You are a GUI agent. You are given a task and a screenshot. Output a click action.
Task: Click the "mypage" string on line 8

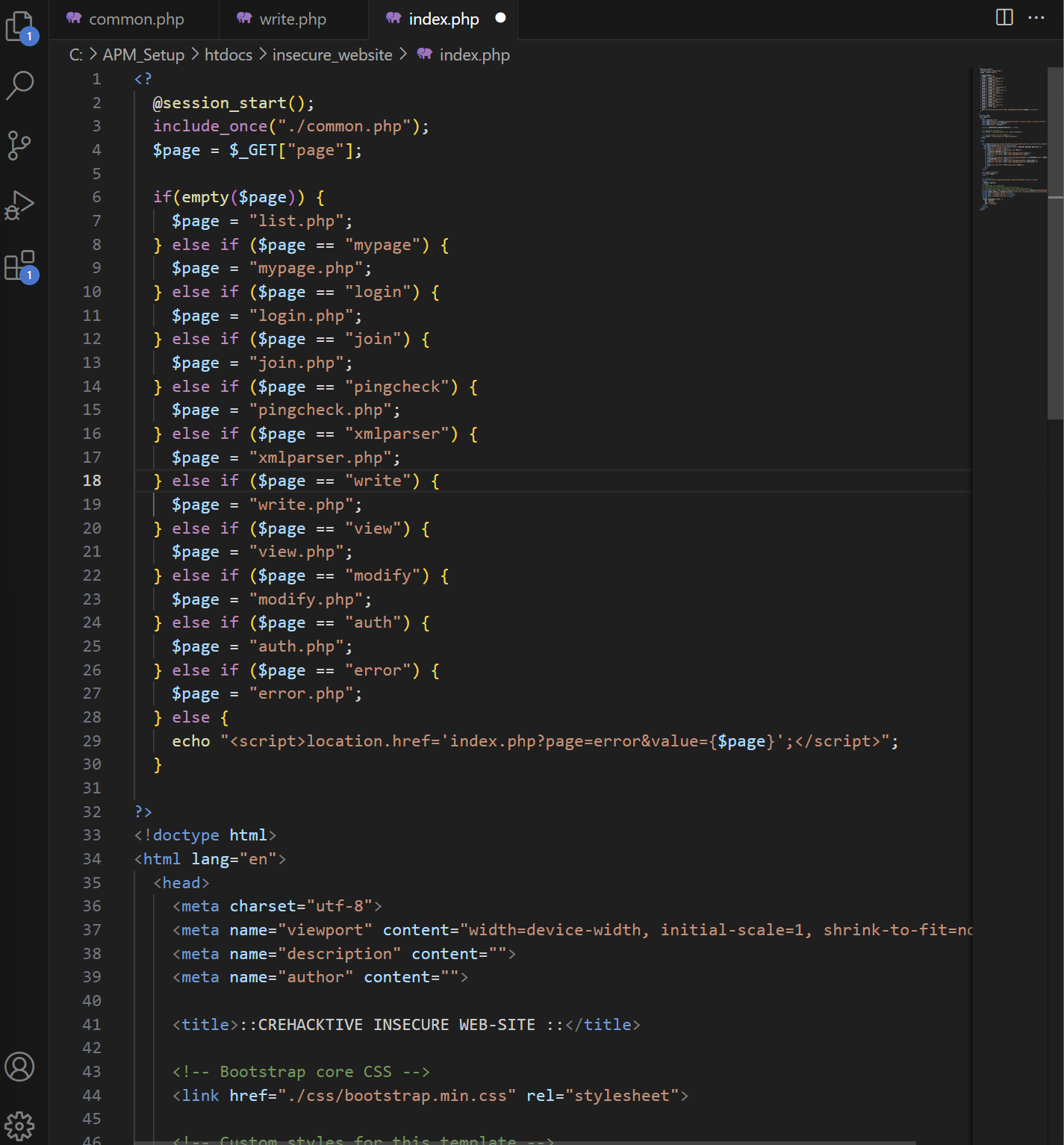pyautogui.click(x=382, y=245)
